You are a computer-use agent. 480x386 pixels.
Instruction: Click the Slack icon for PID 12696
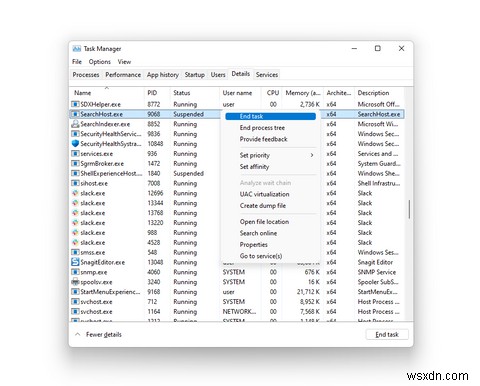coord(75,193)
